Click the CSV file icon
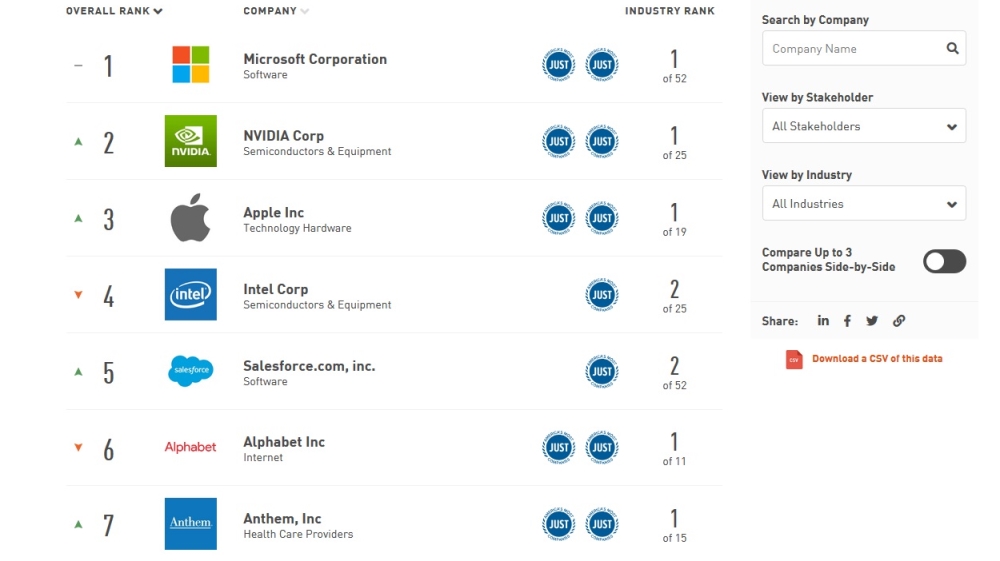This screenshot has height=561, width=1000. click(x=794, y=359)
